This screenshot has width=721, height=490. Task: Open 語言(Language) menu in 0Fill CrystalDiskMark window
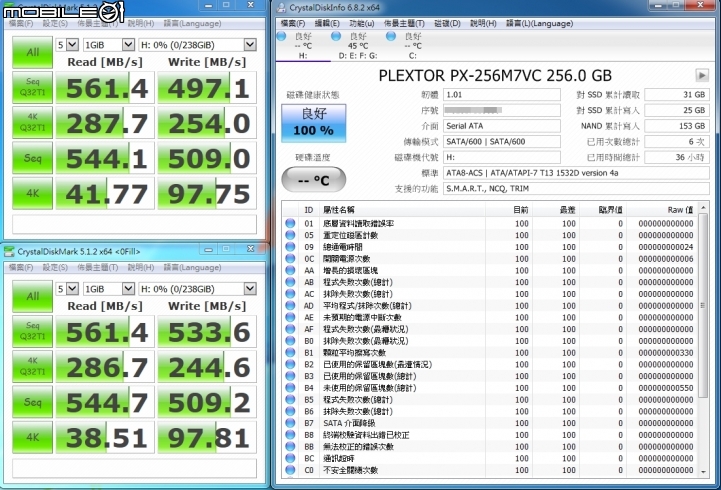point(192,267)
